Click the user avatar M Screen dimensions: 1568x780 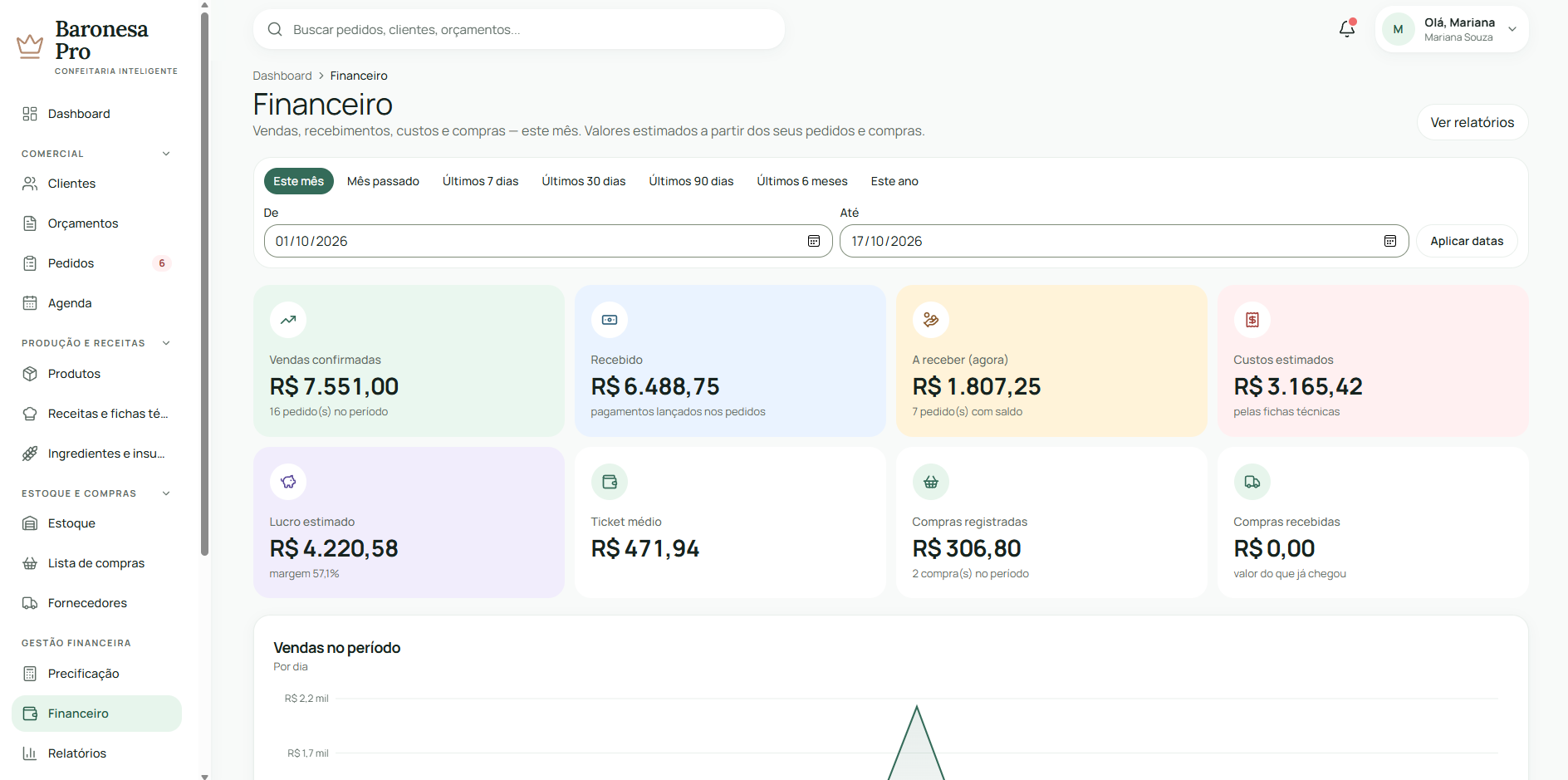point(1399,29)
